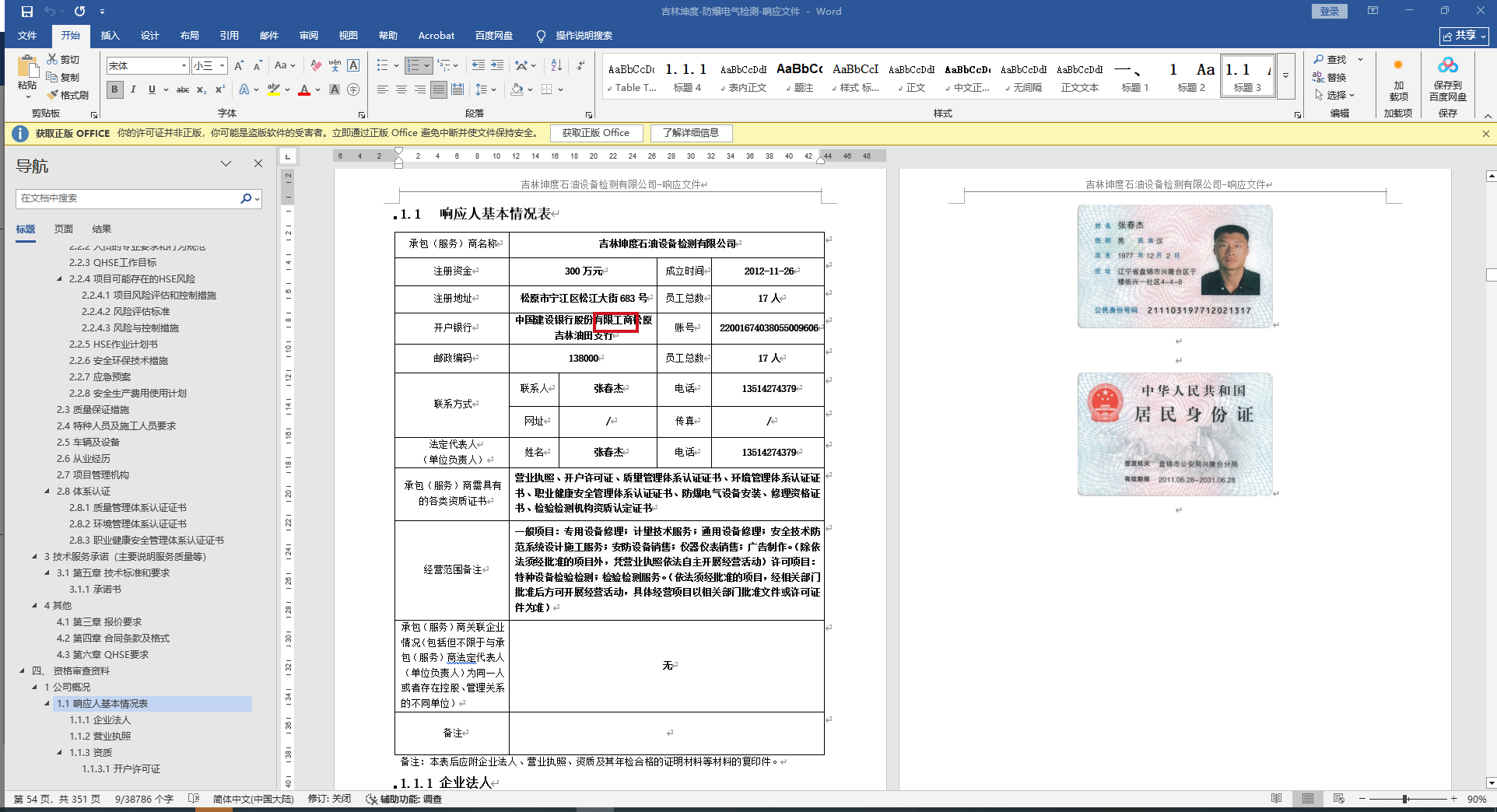Collapse the 2.8 体系认证 heading in navigation
The height and width of the screenshot is (812, 1497).
[47, 492]
